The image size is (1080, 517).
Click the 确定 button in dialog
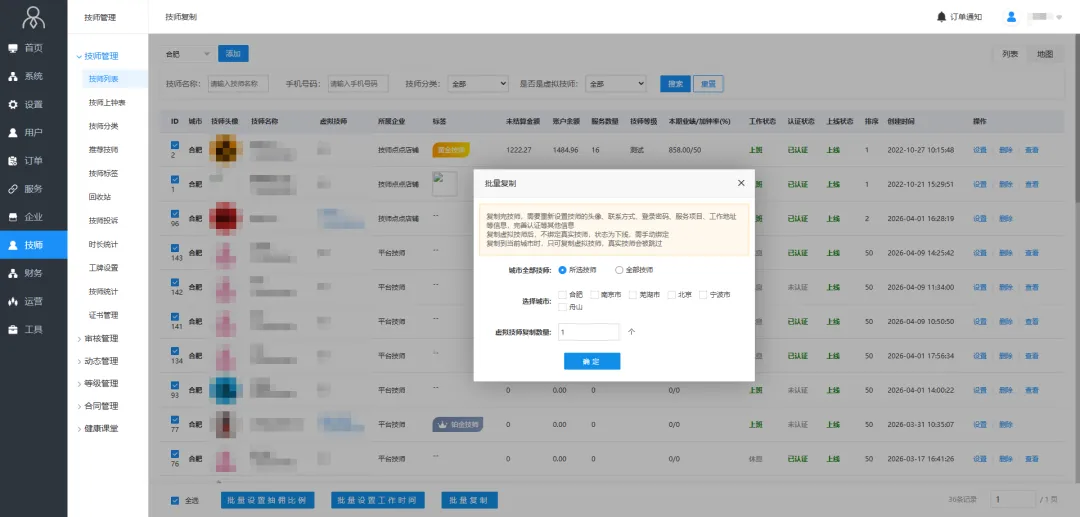pyautogui.click(x=592, y=361)
